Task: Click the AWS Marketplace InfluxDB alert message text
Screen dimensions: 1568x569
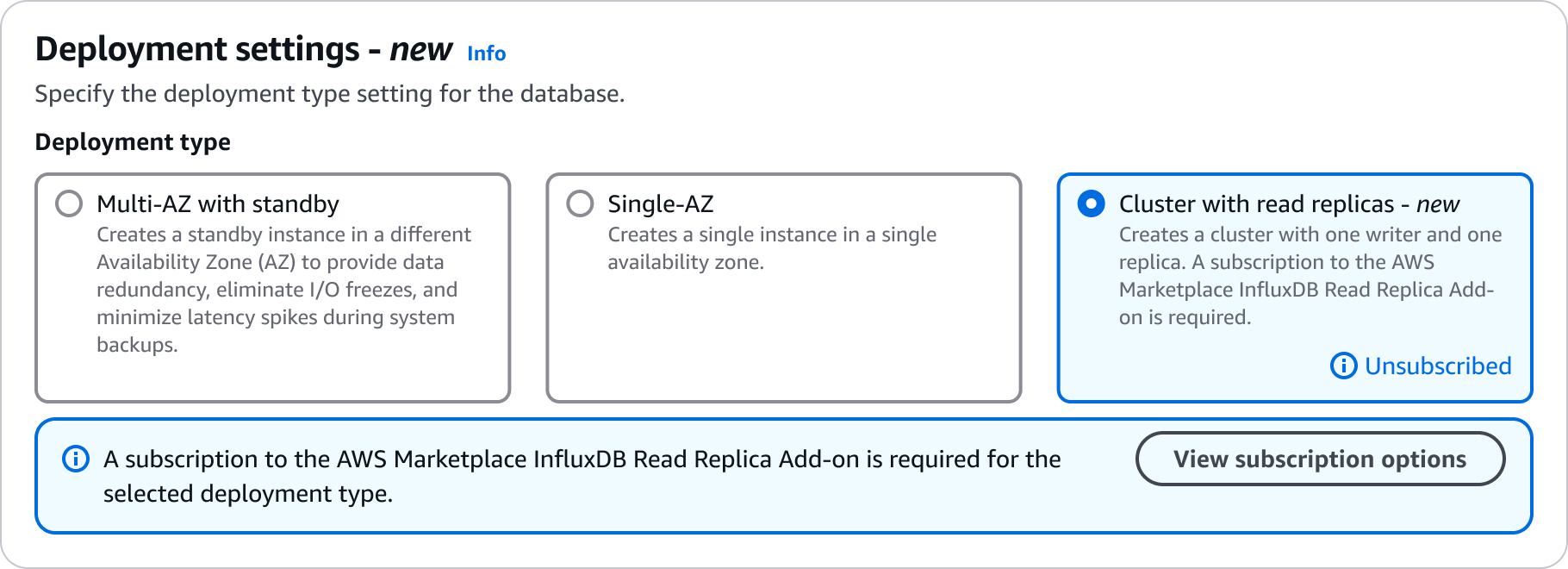Action: pos(582,476)
